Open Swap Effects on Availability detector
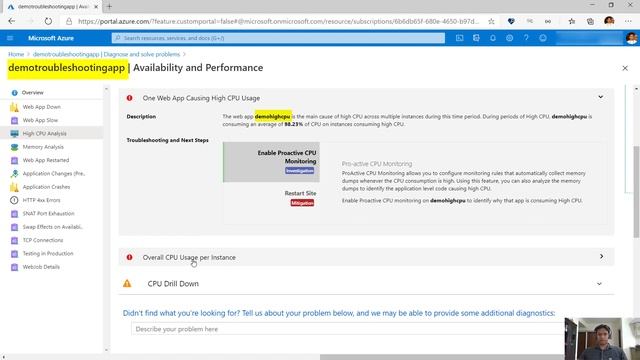This screenshot has width=640, height=360. pos(52,227)
